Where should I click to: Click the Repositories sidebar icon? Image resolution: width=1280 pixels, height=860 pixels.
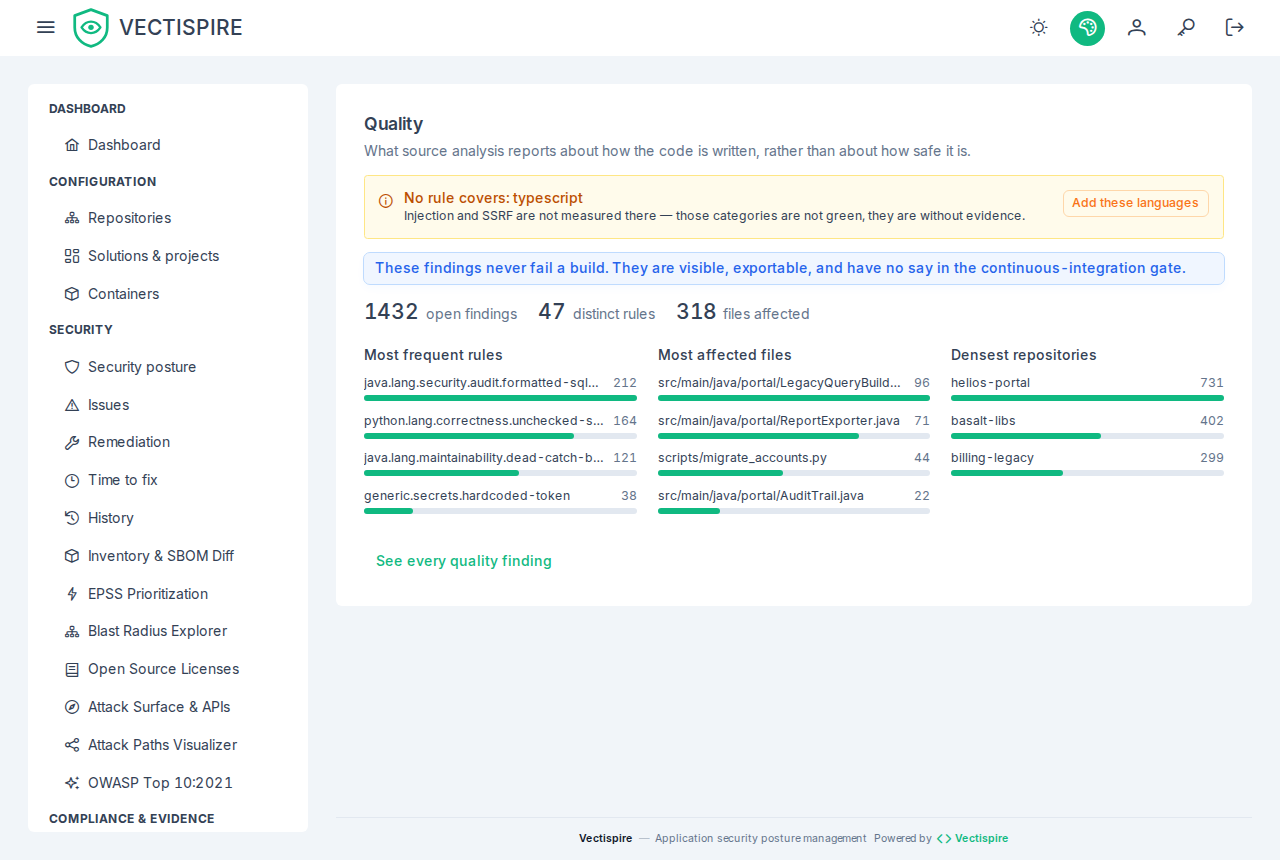click(72, 218)
